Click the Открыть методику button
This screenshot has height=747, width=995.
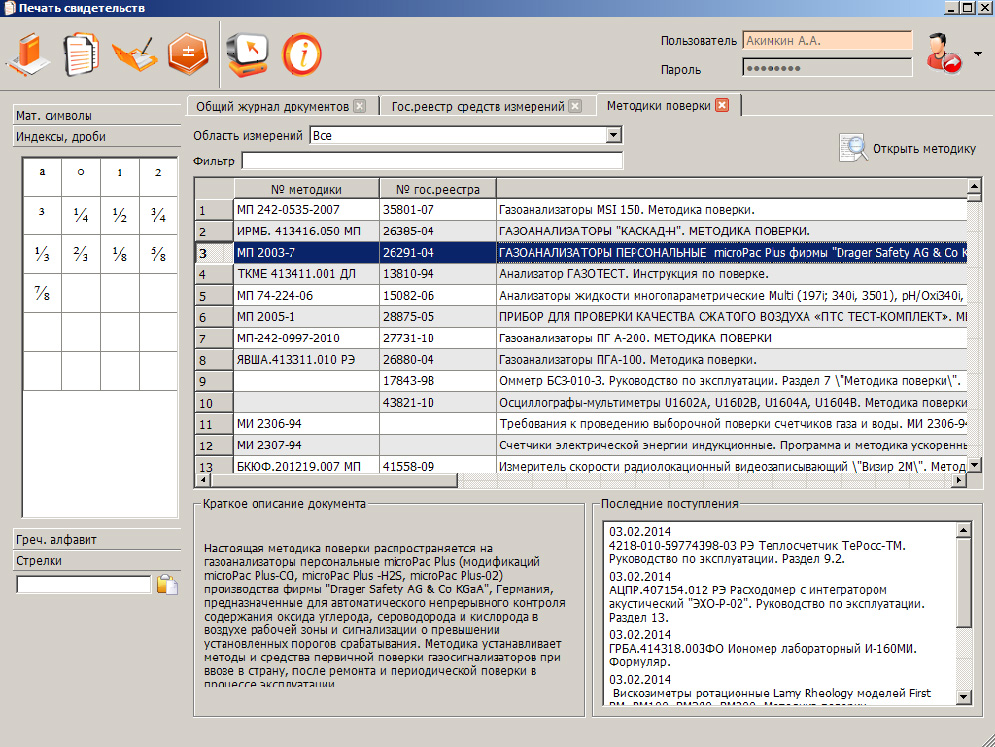[x=909, y=149]
